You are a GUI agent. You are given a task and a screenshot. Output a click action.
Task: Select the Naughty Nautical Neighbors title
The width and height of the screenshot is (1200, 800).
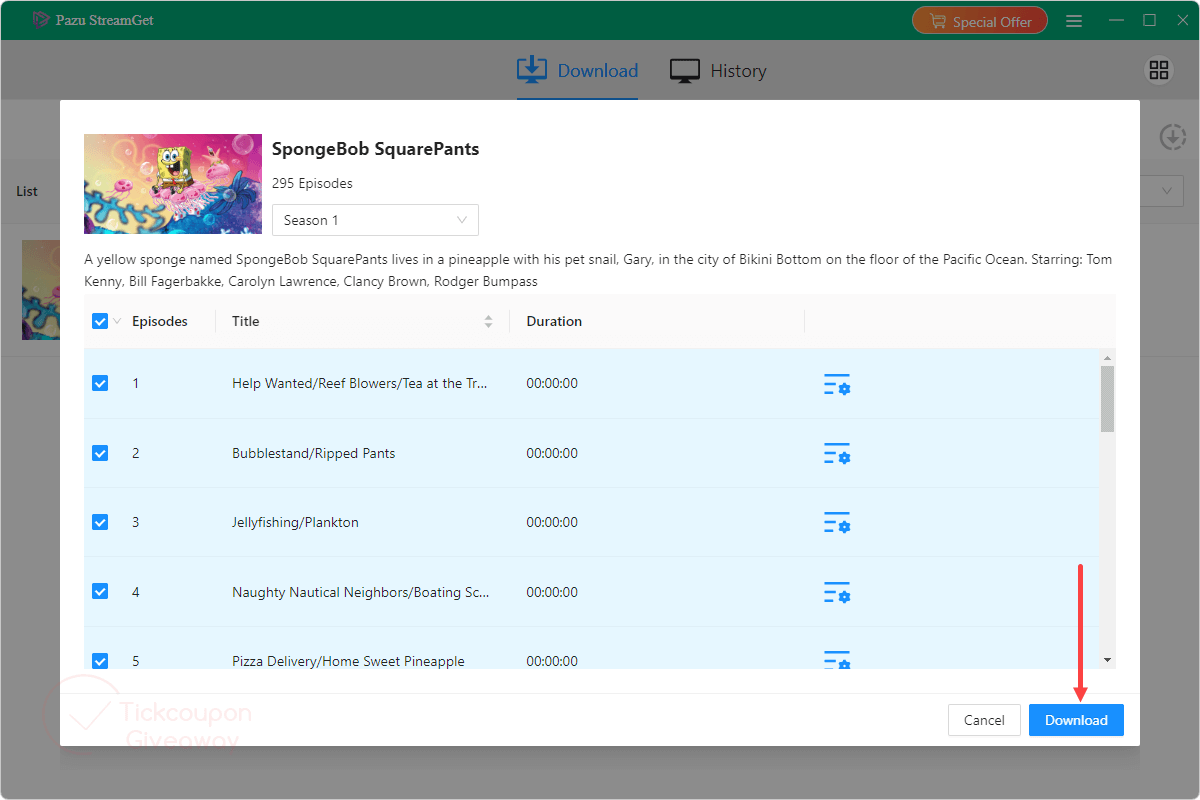[x=361, y=592]
